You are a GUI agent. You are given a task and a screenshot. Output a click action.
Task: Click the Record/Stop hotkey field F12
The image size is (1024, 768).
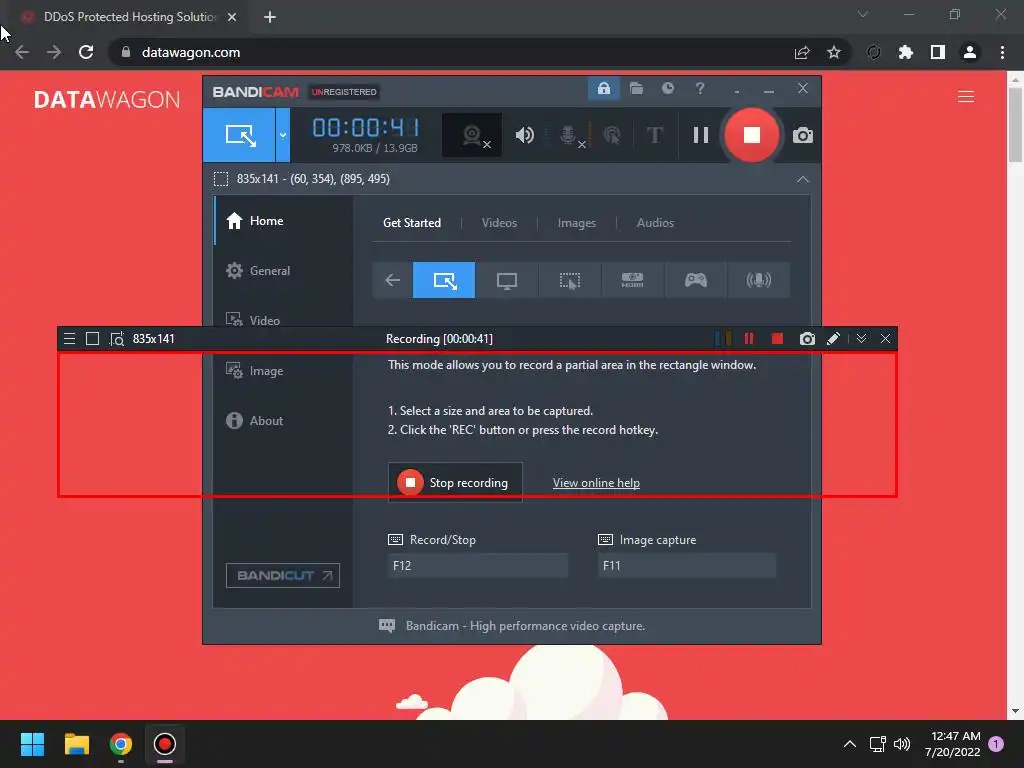pyautogui.click(x=477, y=566)
